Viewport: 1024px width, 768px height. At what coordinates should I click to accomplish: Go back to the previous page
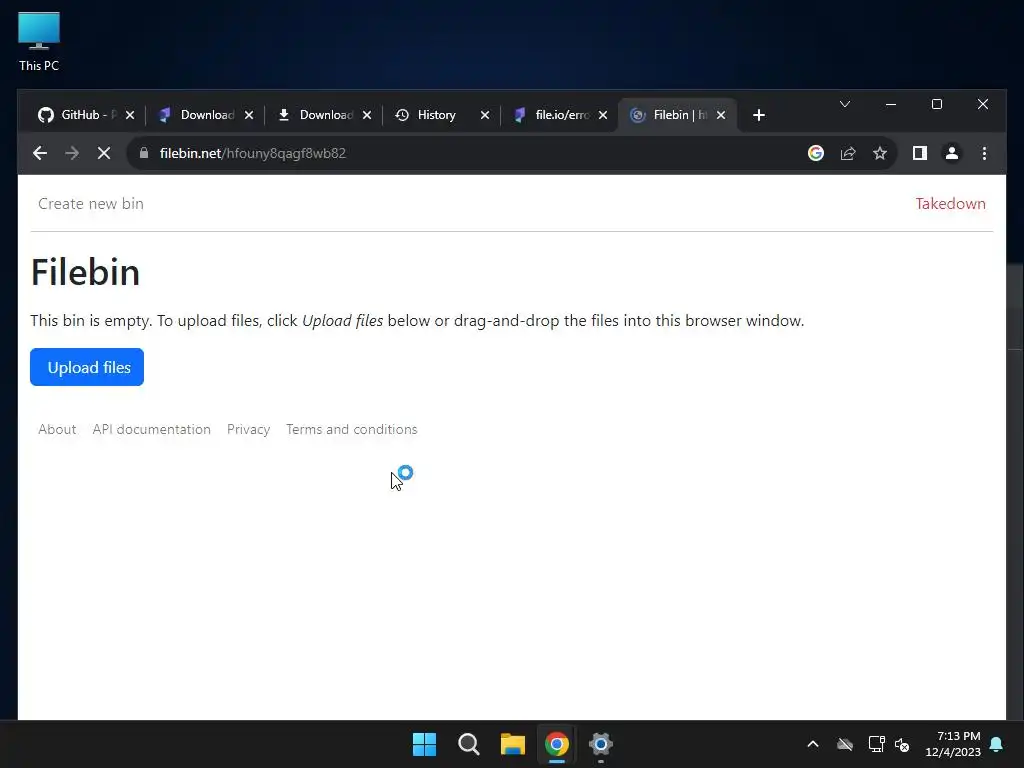pos(40,153)
